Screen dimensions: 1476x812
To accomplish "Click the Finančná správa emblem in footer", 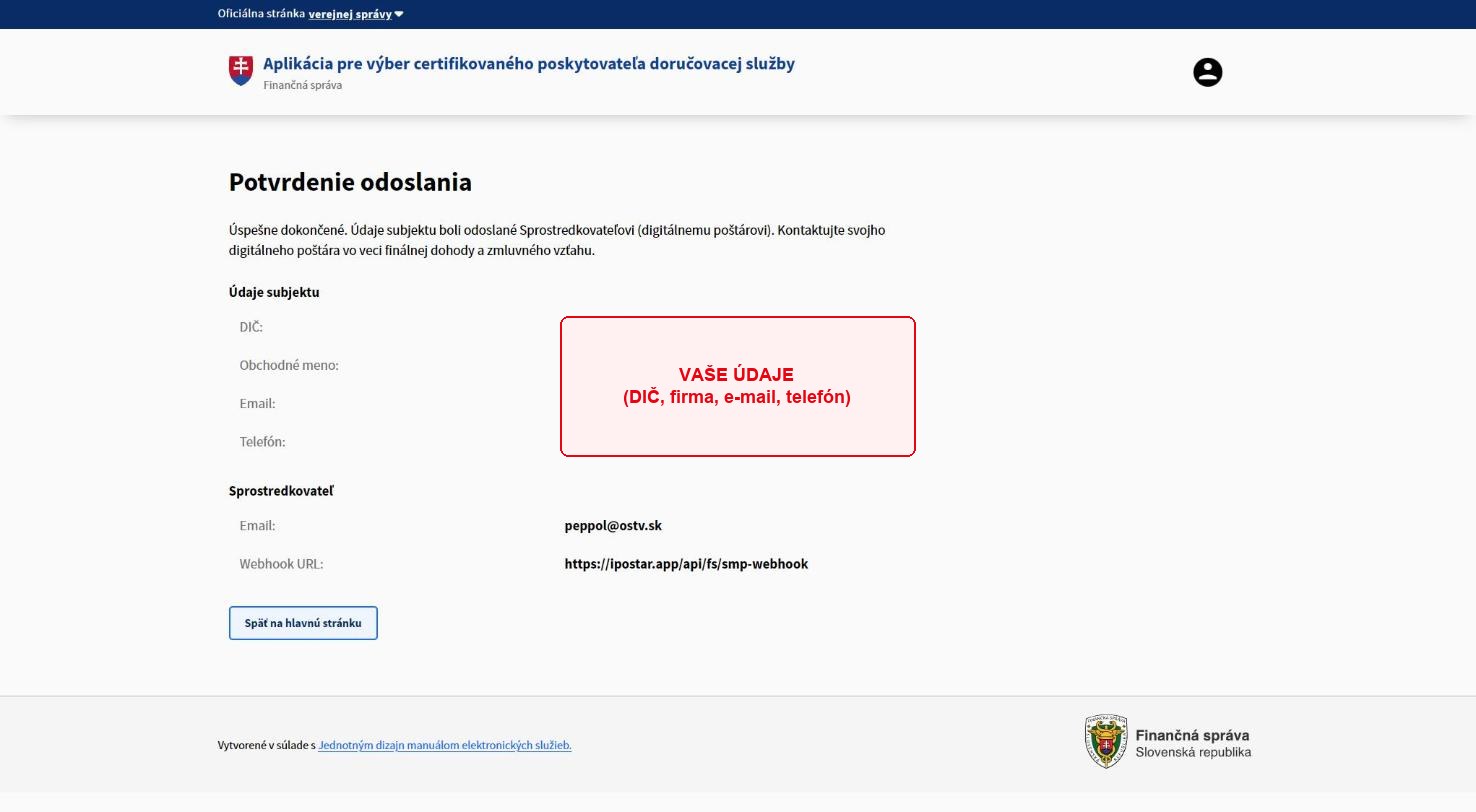I will [x=1106, y=741].
